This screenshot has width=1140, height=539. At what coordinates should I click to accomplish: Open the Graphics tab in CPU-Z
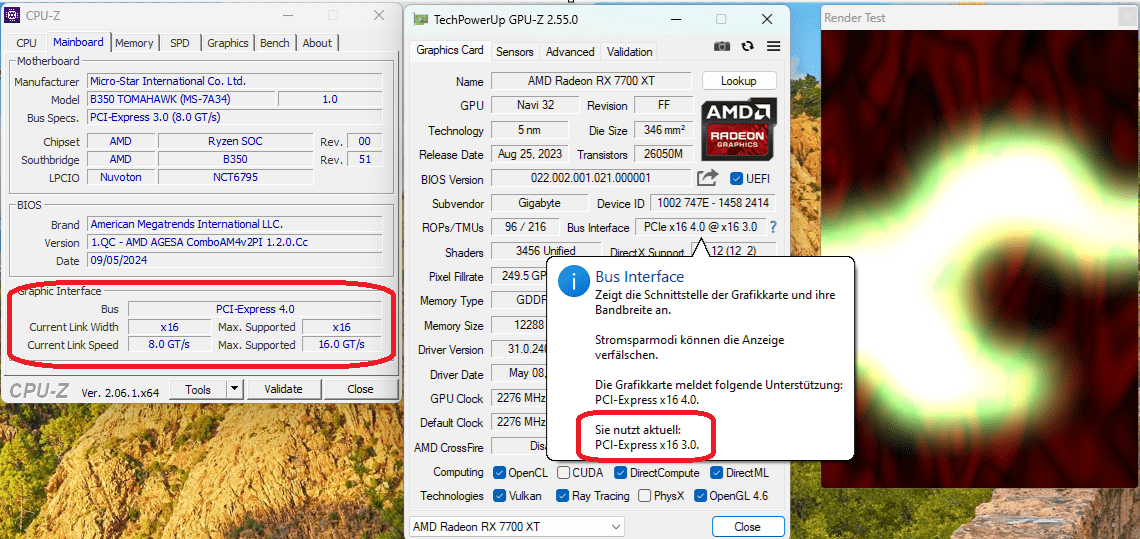tap(228, 43)
